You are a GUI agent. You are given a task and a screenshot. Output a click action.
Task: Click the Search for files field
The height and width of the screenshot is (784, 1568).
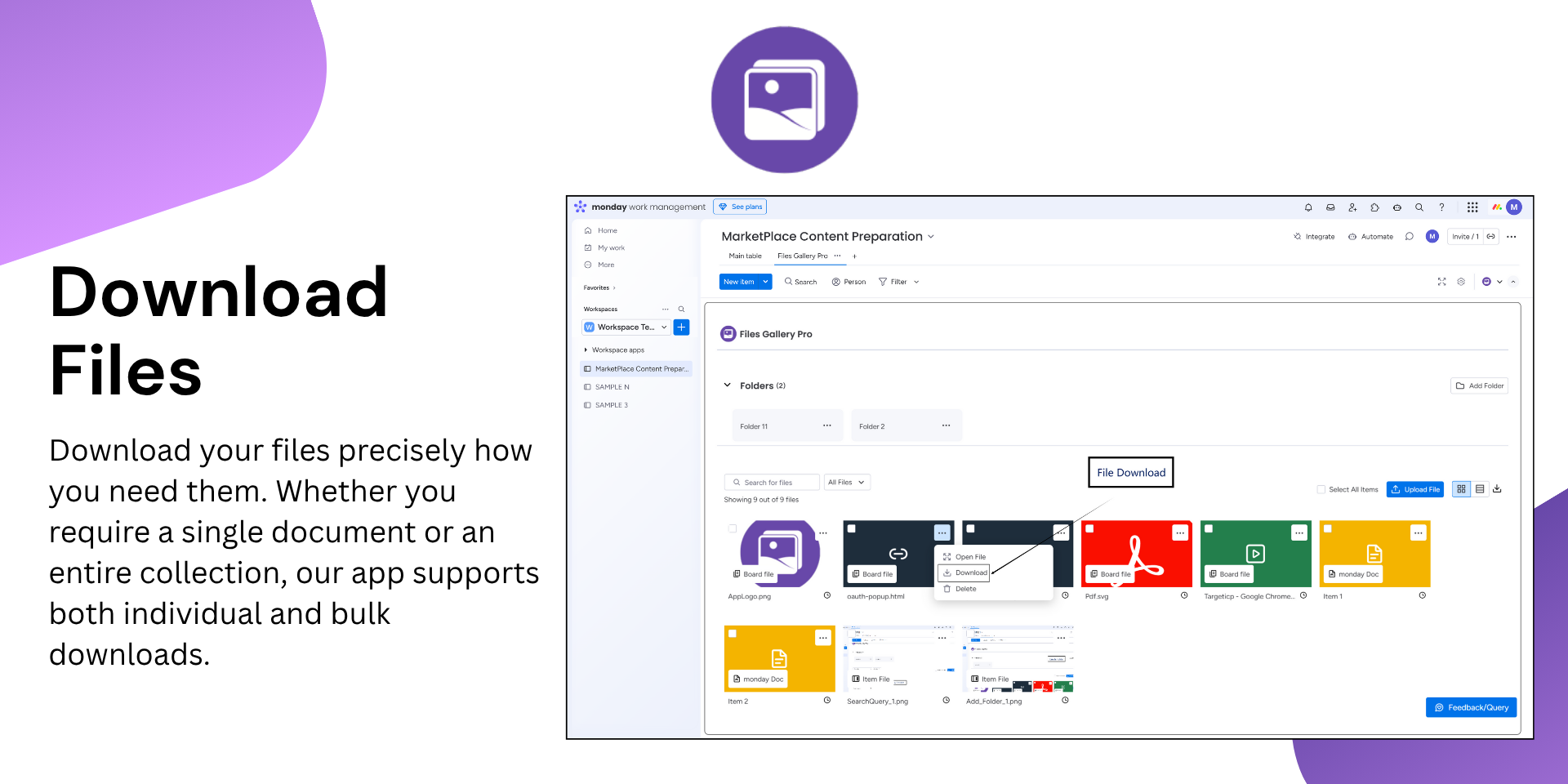point(772,483)
